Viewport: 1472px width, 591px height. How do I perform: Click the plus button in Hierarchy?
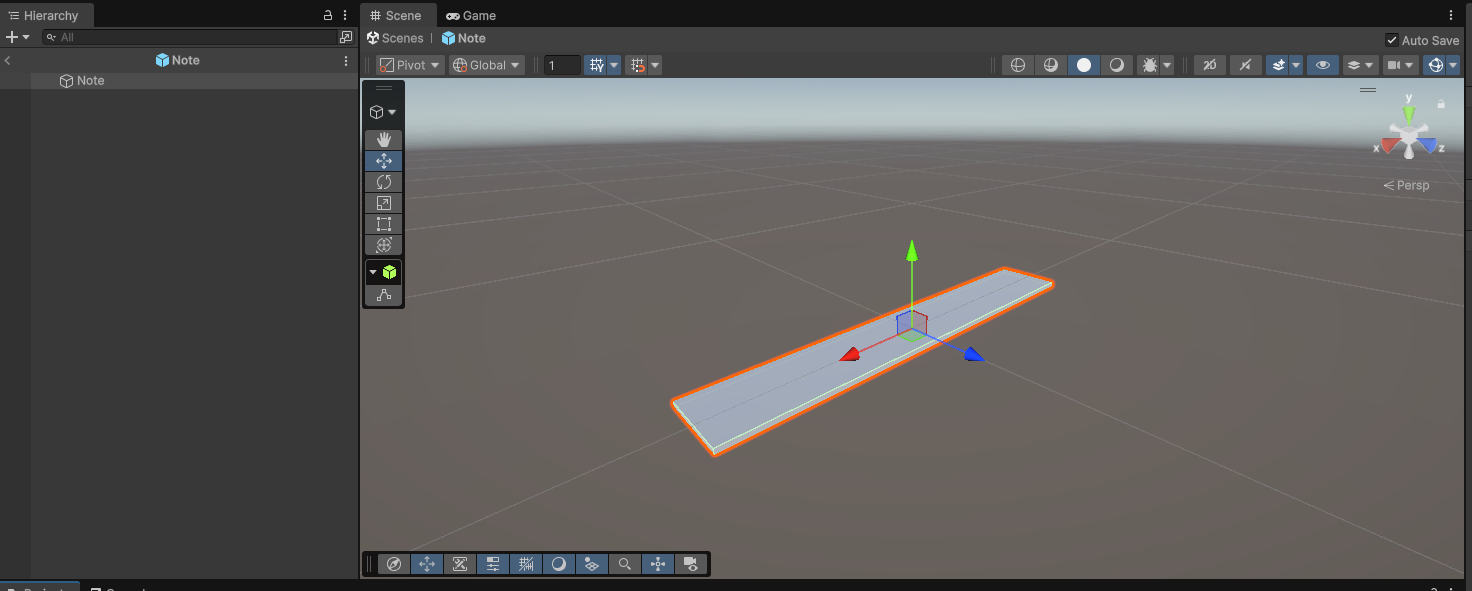tap(12, 37)
